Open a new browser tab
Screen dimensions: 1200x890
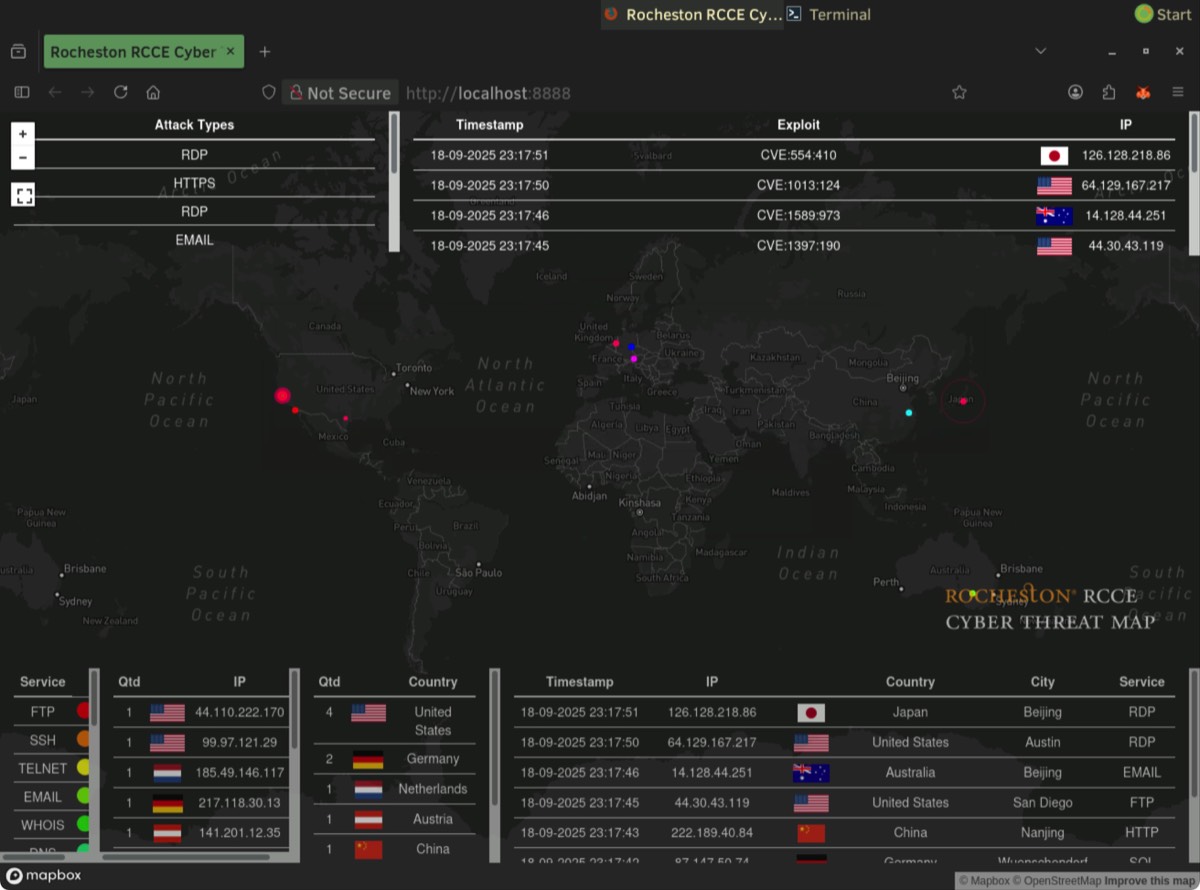265,52
